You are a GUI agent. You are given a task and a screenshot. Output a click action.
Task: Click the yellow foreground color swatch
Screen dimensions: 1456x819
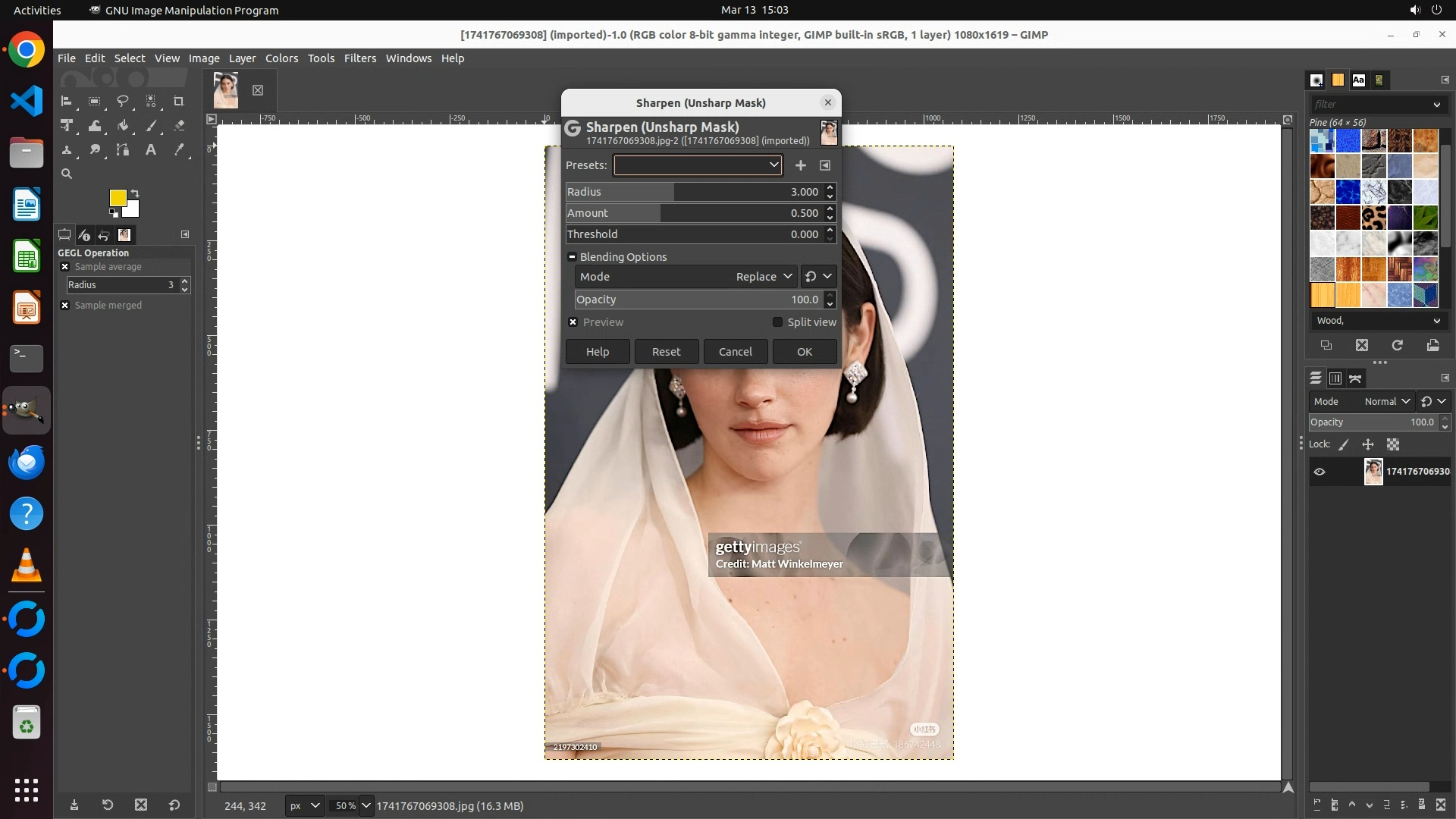(x=118, y=198)
